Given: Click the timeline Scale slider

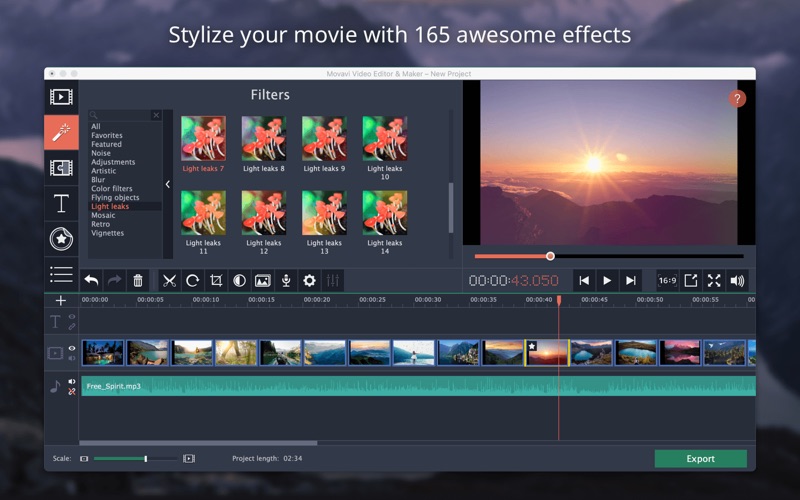Looking at the screenshot, I should point(145,459).
